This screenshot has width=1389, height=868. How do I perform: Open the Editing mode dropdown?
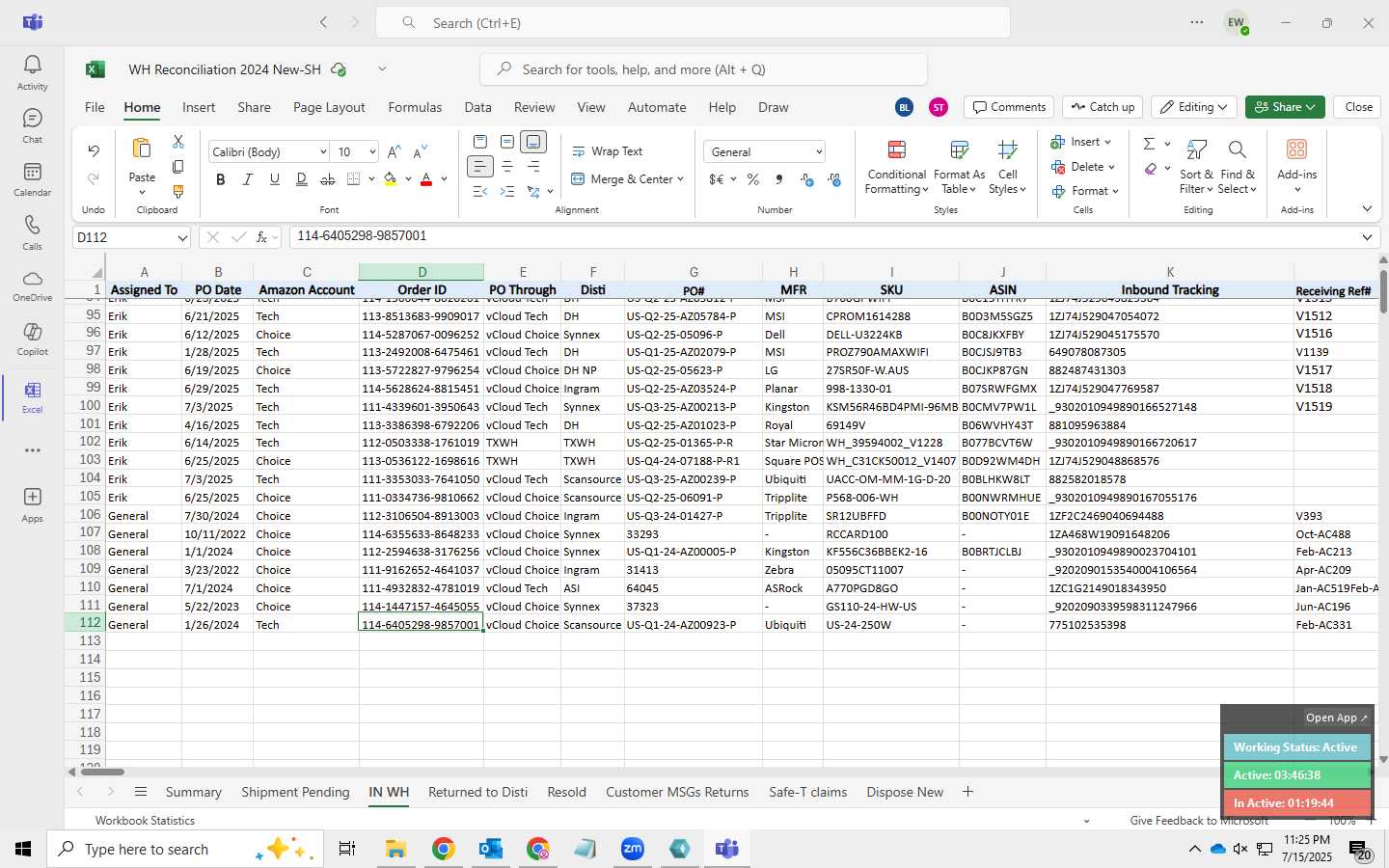click(1195, 107)
